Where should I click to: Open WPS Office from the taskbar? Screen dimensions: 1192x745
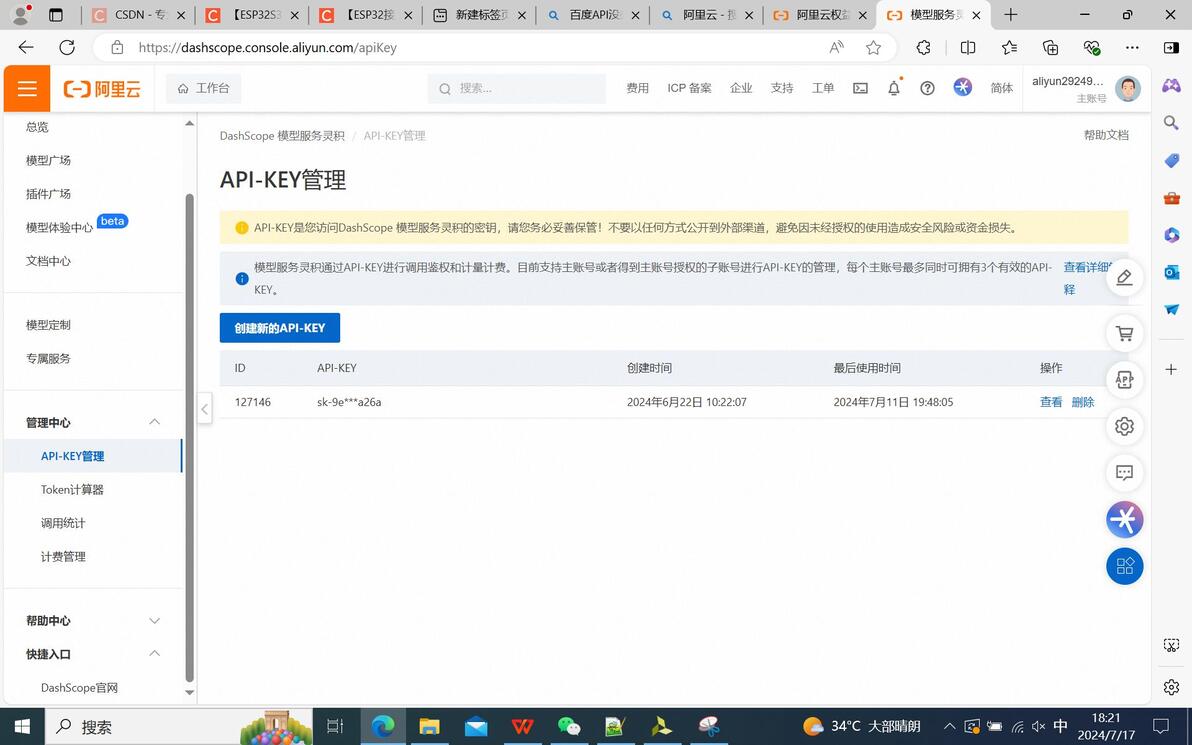point(522,727)
